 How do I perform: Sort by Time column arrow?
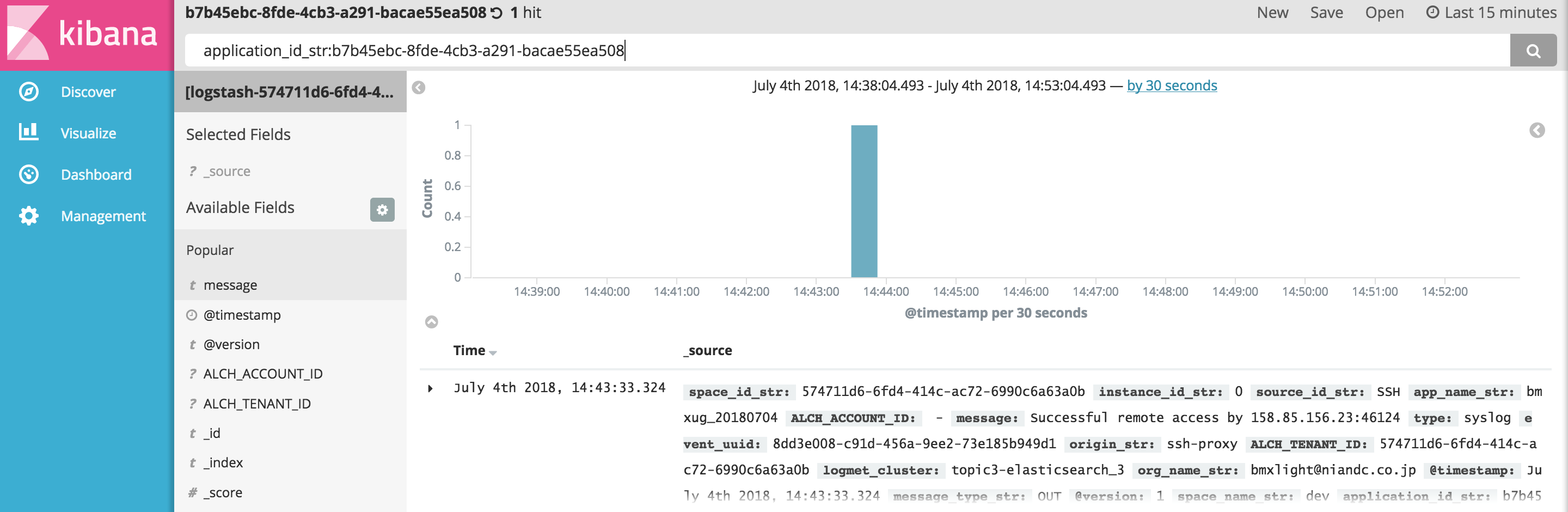493,352
